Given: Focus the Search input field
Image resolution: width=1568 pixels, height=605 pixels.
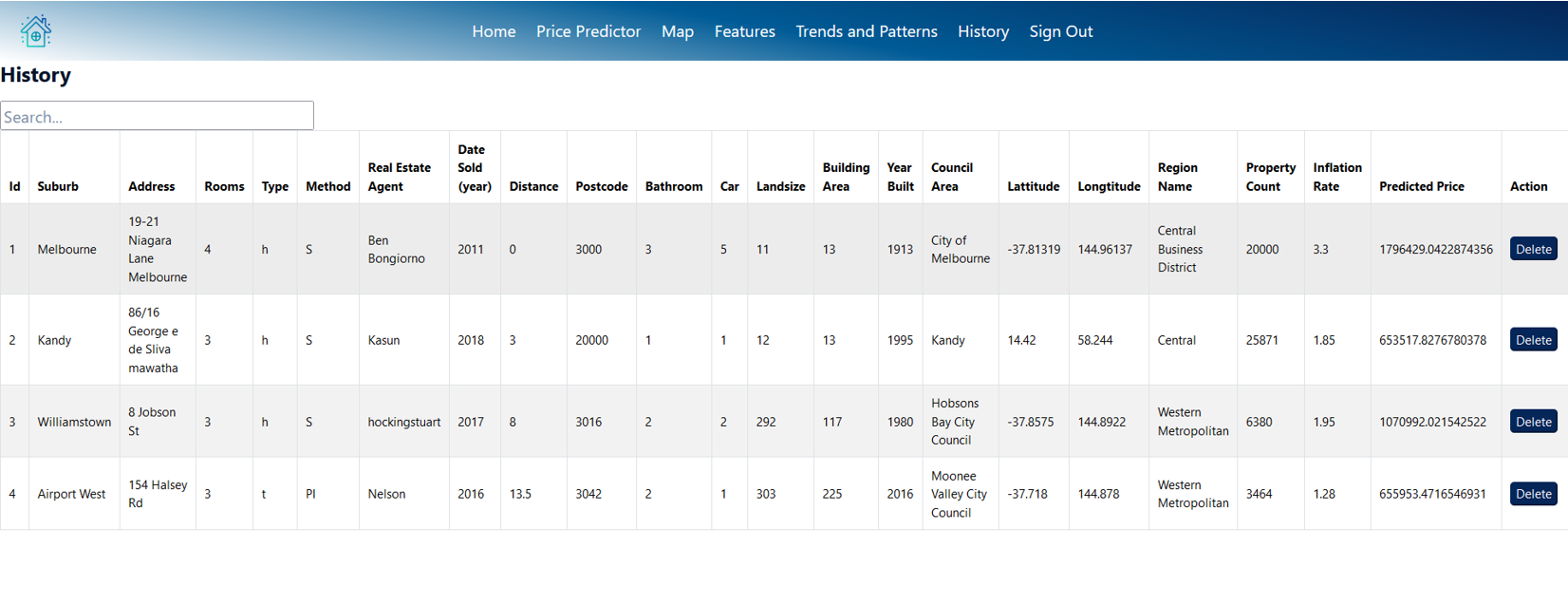Looking at the screenshot, I should point(157,116).
